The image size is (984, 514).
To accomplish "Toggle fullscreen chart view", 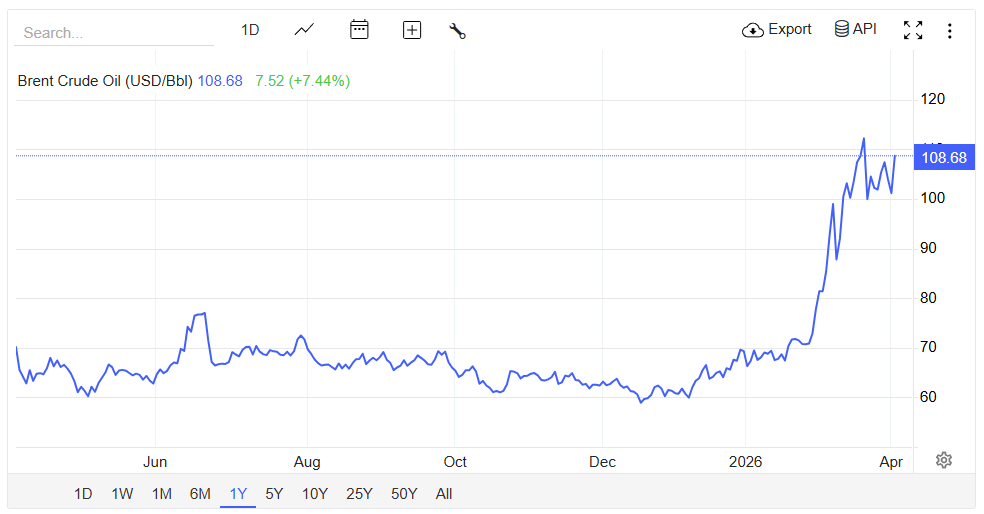I will [x=913, y=30].
